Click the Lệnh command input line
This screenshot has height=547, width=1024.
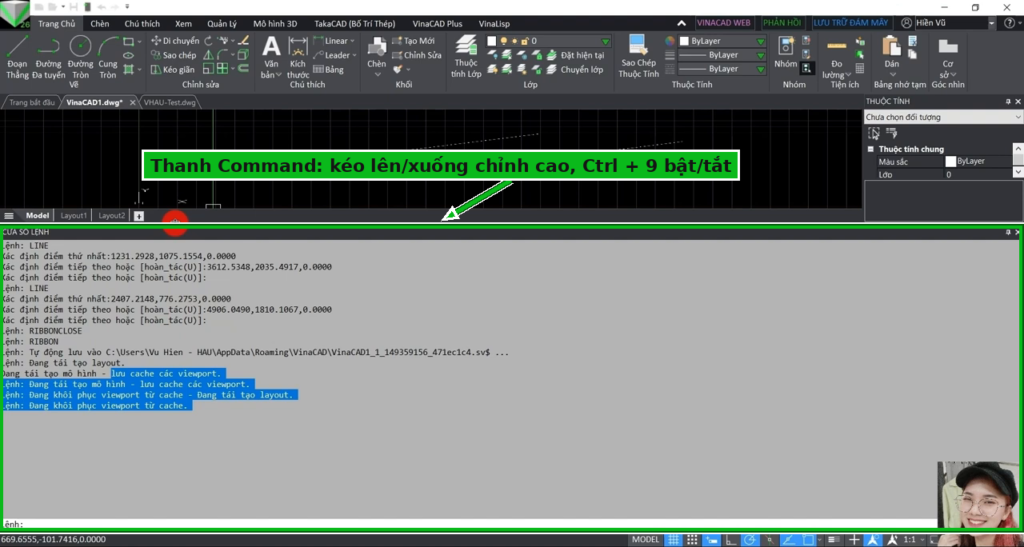(x=469, y=524)
